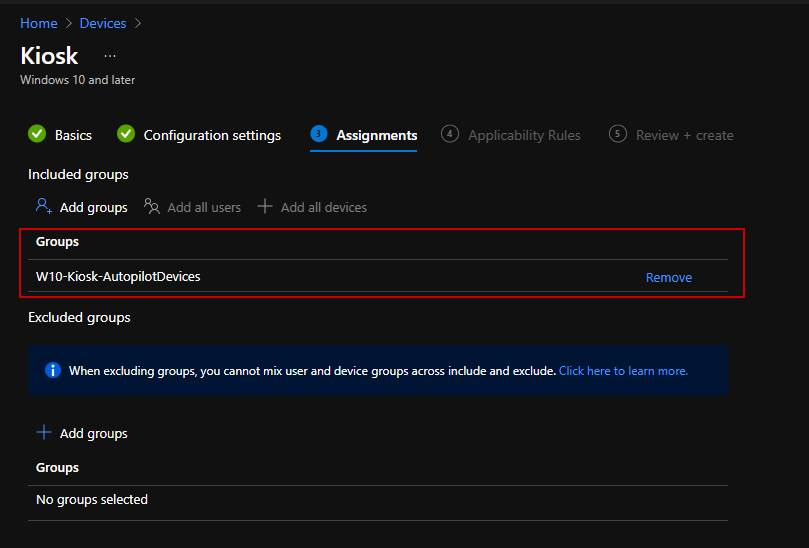Click the Configuration settings checkmark icon
The image size is (809, 548).
(126, 134)
